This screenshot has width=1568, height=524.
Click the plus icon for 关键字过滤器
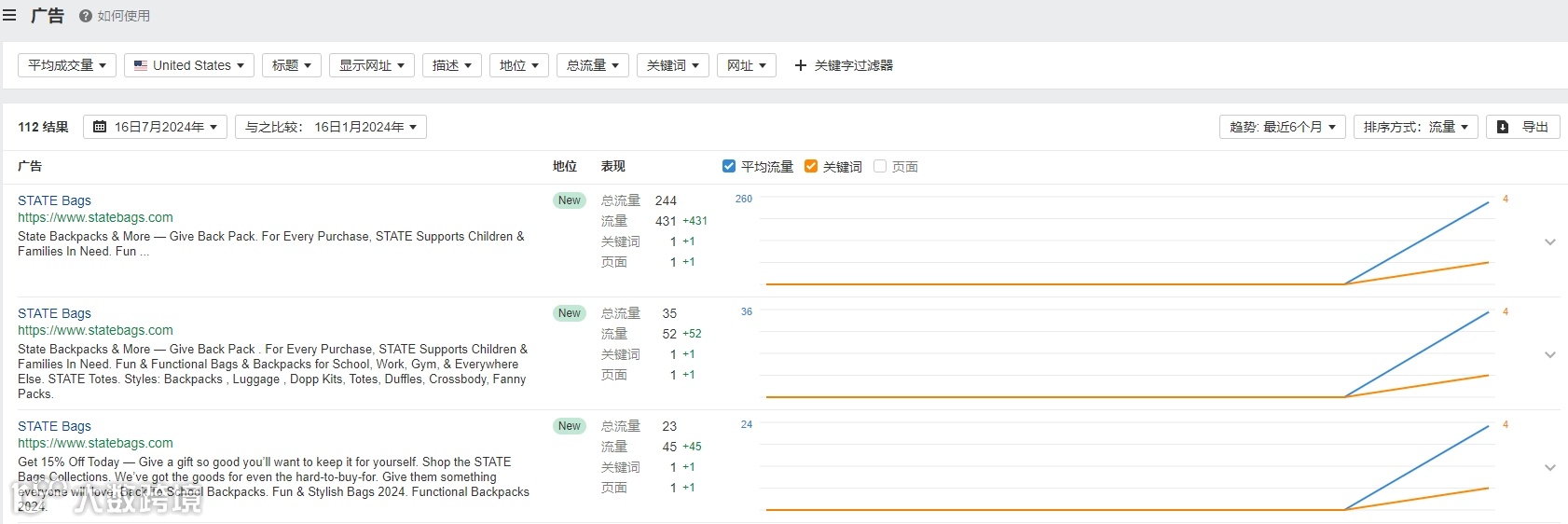click(800, 65)
